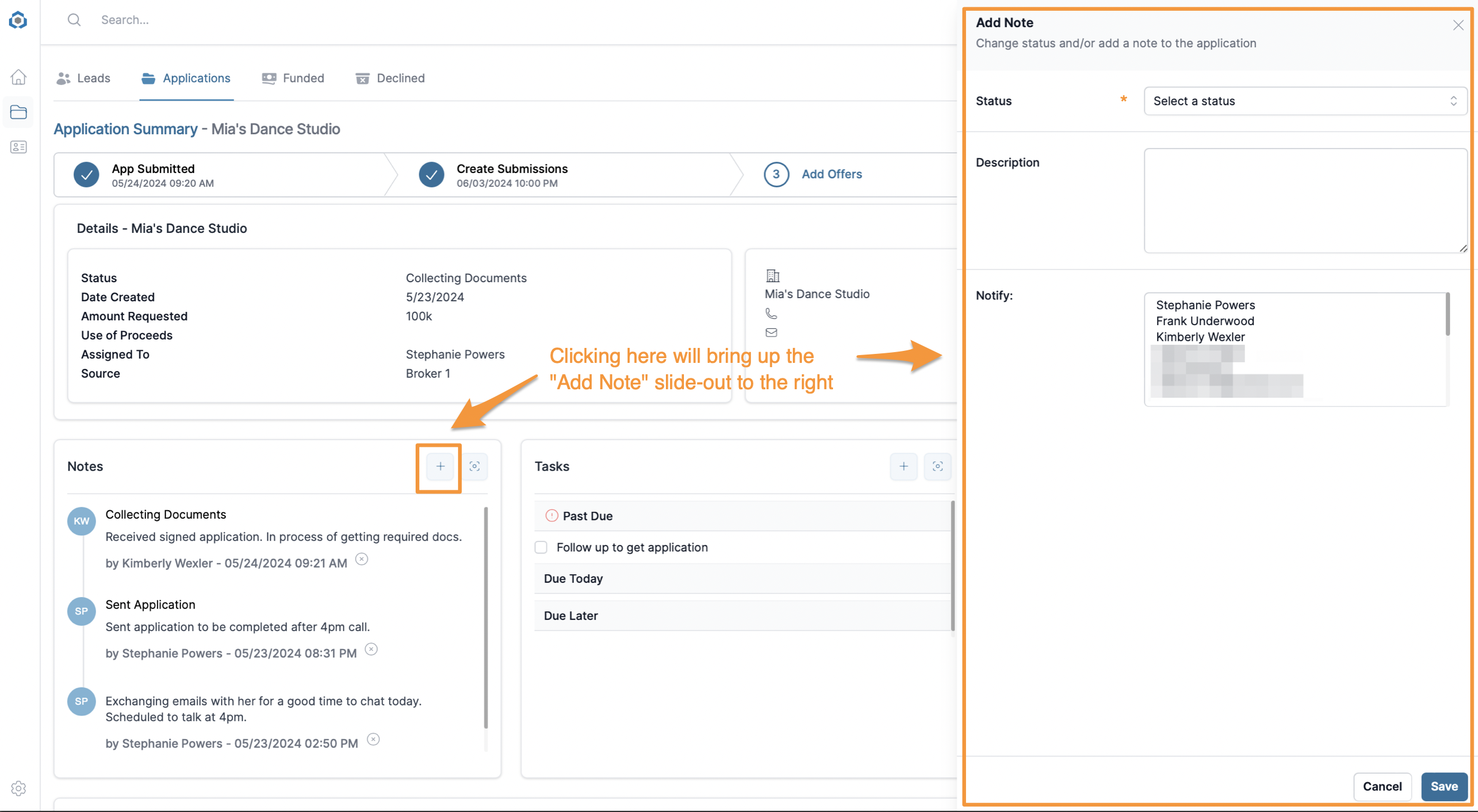The height and width of the screenshot is (812, 1478).
Task: Select Frank Underwood in Notify list
Action: 1205,321
